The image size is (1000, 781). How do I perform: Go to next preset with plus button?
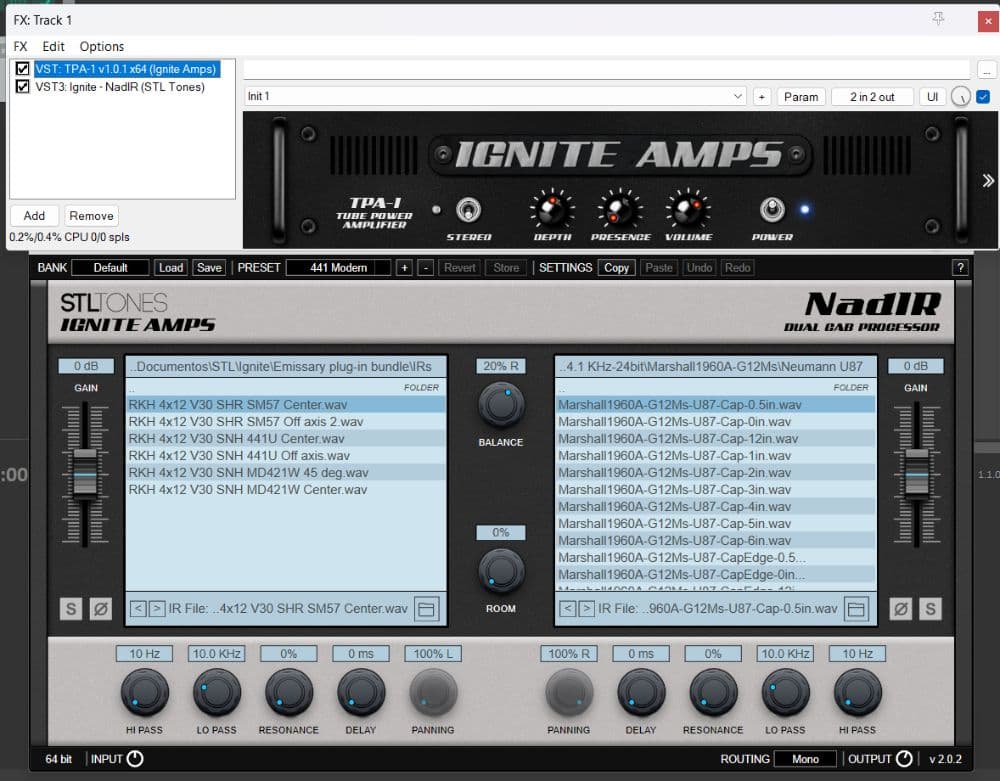[404, 268]
